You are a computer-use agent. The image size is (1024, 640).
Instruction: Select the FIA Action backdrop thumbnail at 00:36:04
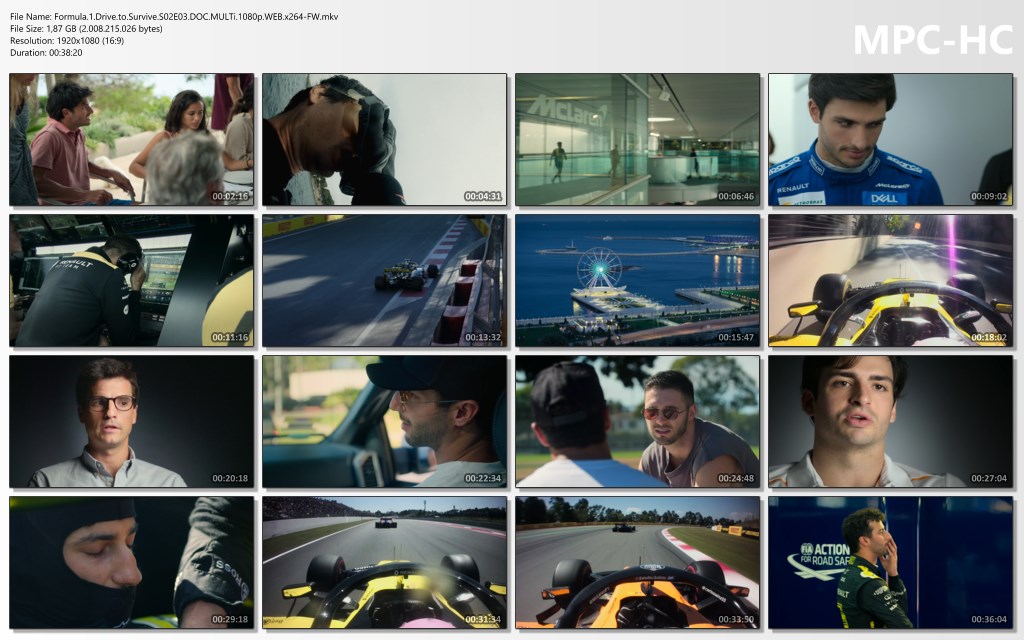[x=890, y=562]
